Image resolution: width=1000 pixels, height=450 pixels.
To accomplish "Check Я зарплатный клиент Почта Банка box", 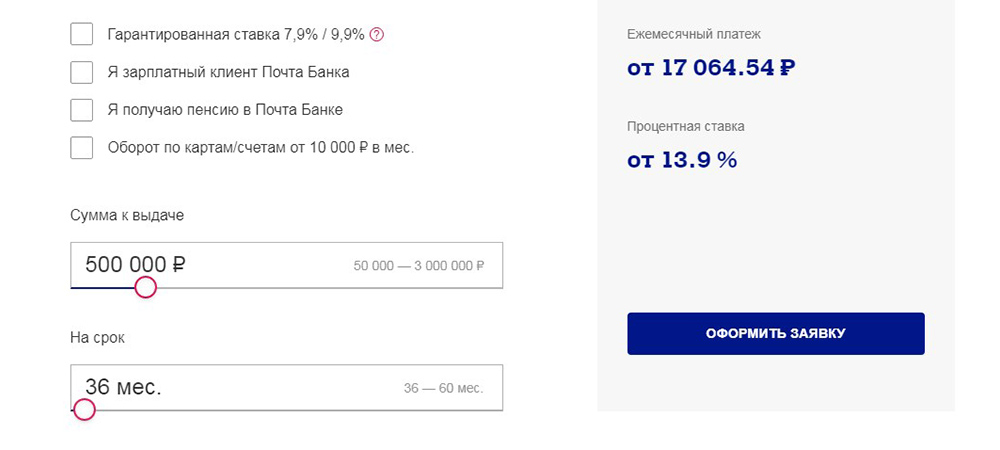I will click(82, 72).
